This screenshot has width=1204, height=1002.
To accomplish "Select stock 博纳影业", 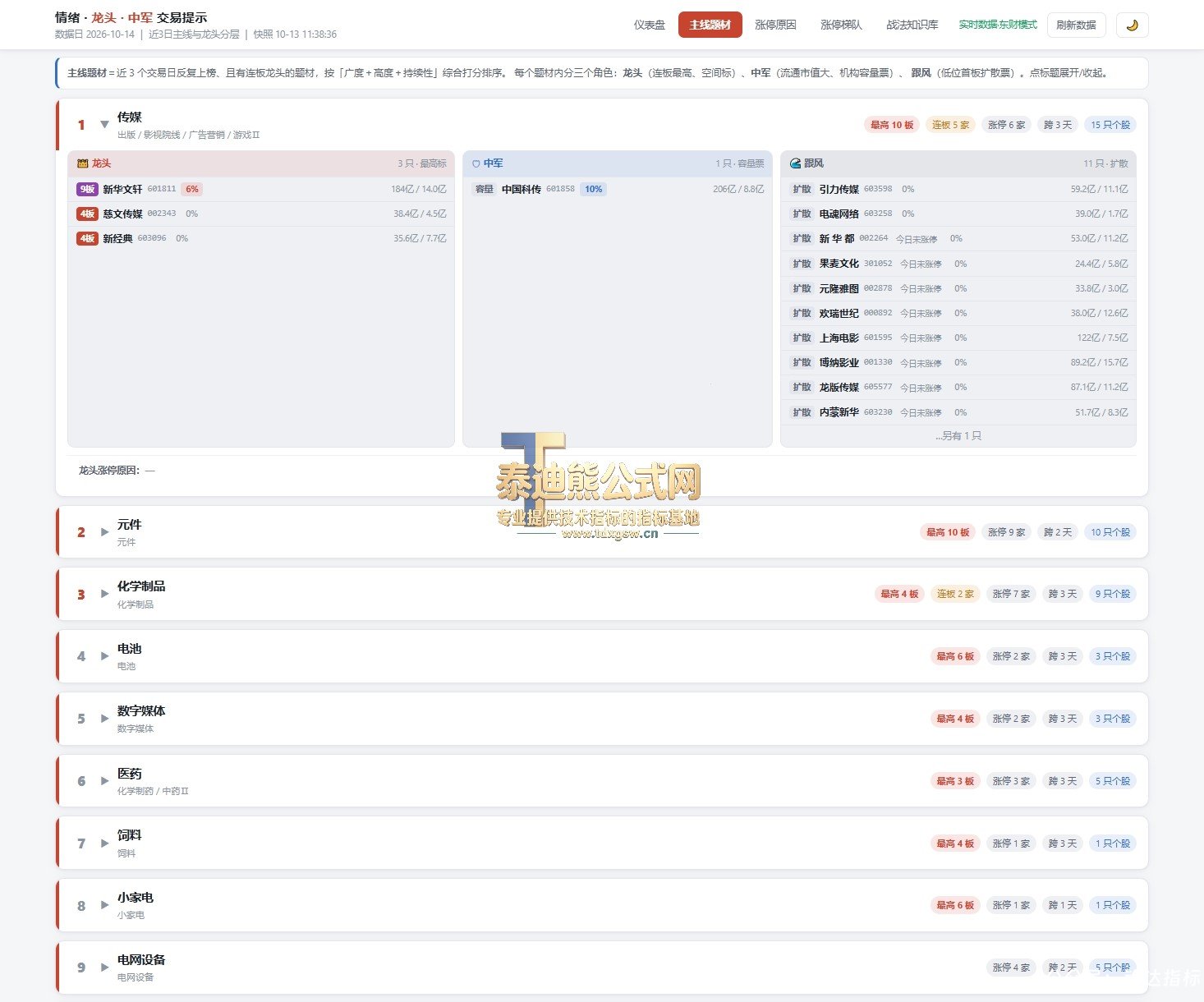I will coord(839,362).
